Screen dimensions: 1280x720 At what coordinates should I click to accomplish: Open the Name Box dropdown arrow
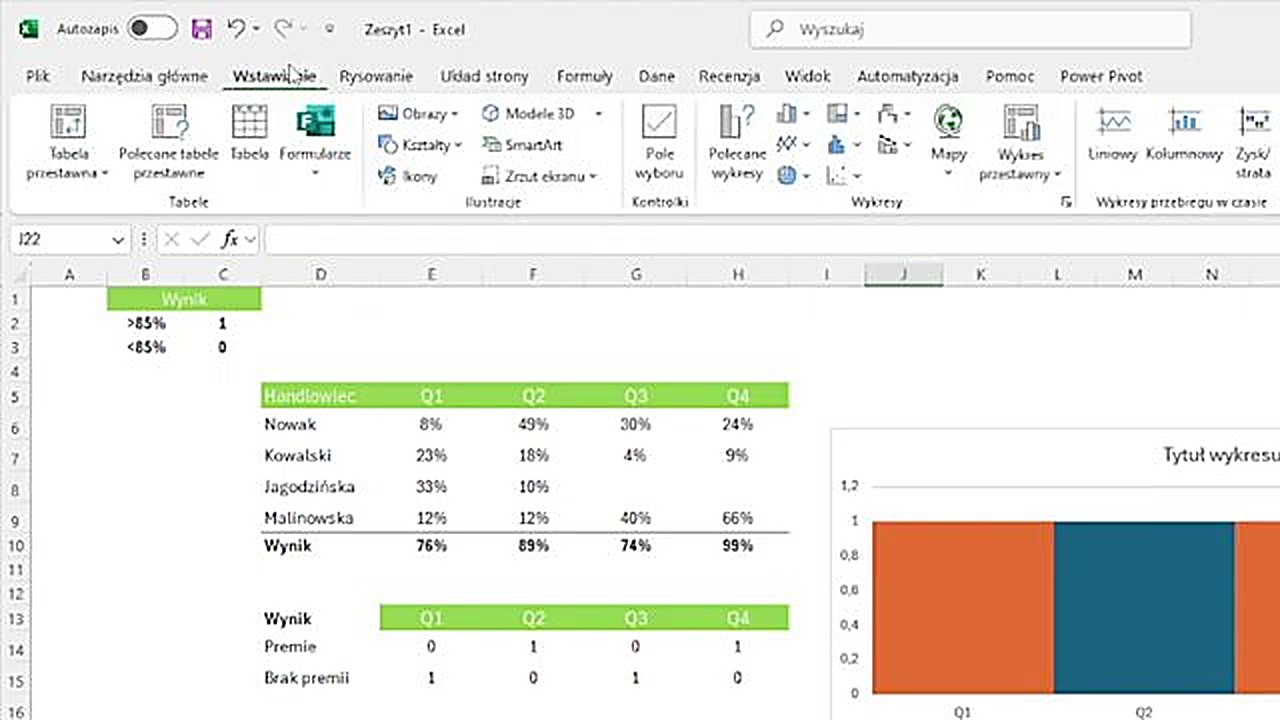pyautogui.click(x=118, y=240)
